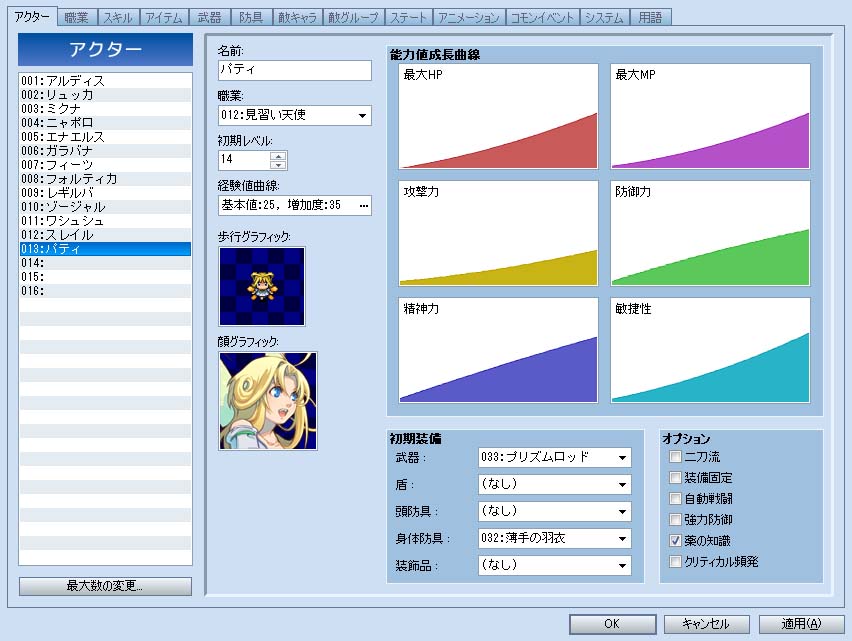Open the 敏捷性 growth curve graph
Image resolution: width=852 pixels, height=641 pixels.
(709, 349)
